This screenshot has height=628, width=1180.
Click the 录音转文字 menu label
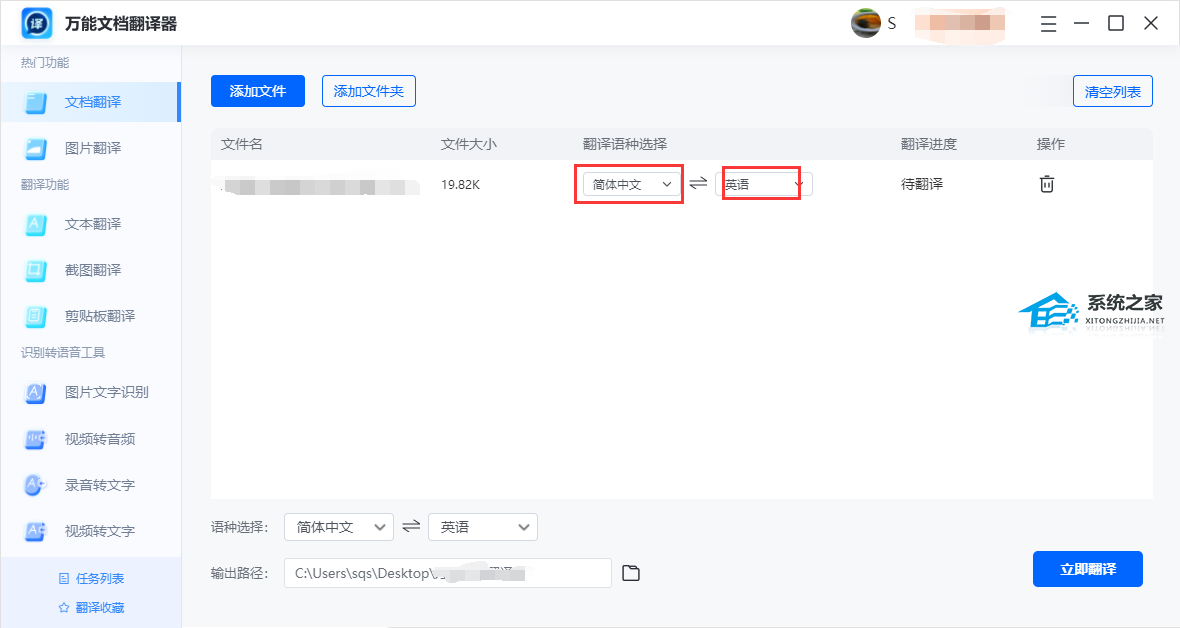coord(100,485)
